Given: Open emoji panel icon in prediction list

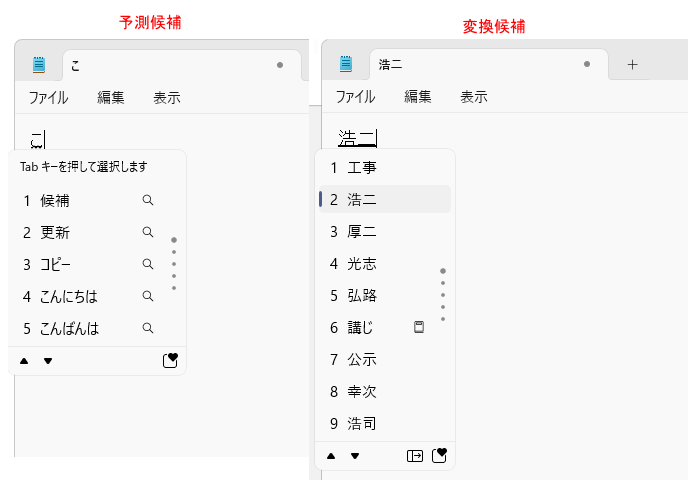Looking at the screenshot, I should coord(170,360).
